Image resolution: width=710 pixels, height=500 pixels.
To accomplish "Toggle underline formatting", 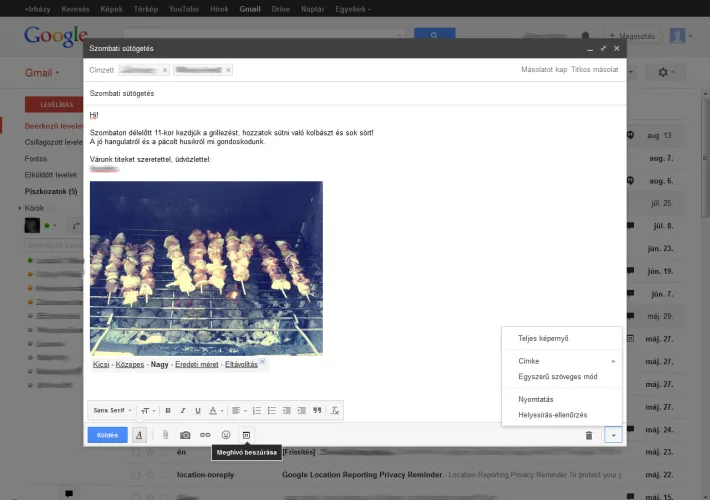I will pos(198,410).
